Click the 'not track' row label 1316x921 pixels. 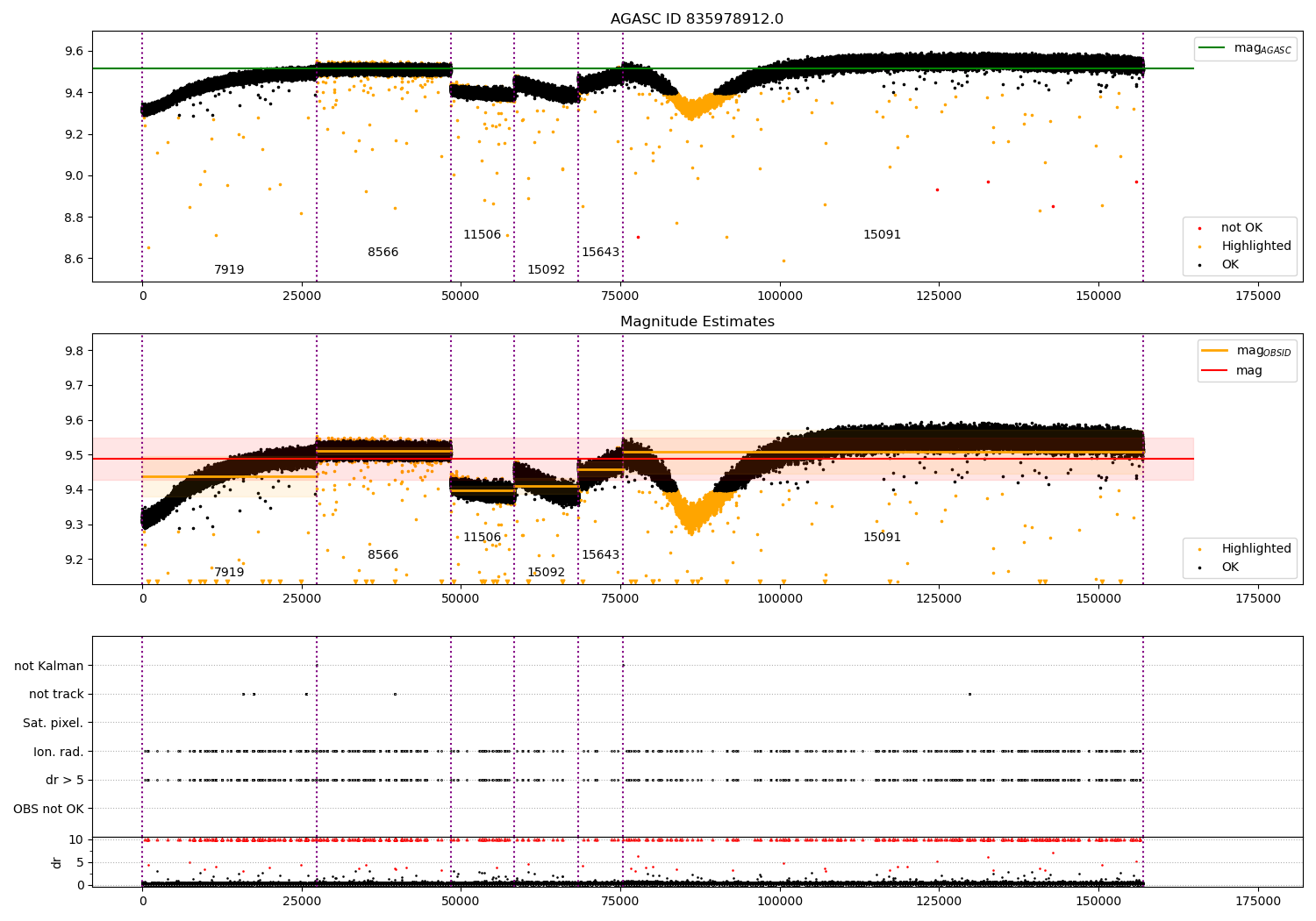click(x=56, y=695)
